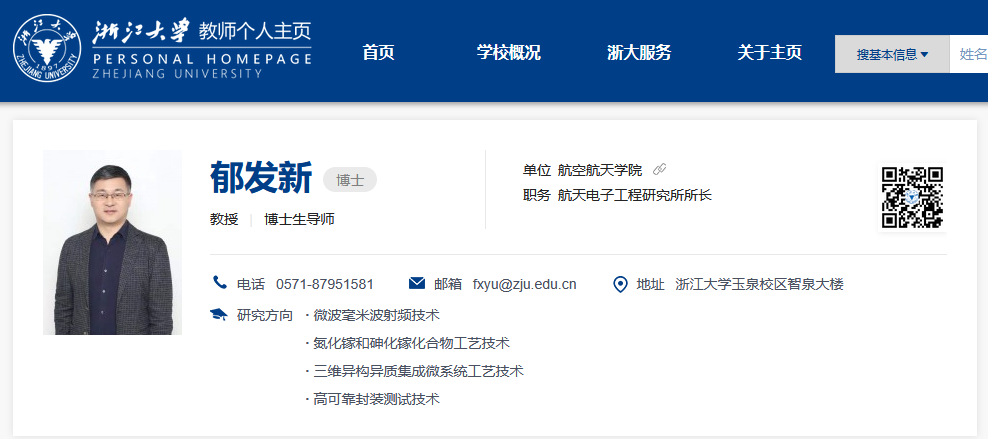Click the 博士生导师 text
This screenshot has height=439, width=988.
tap(299, 219)
